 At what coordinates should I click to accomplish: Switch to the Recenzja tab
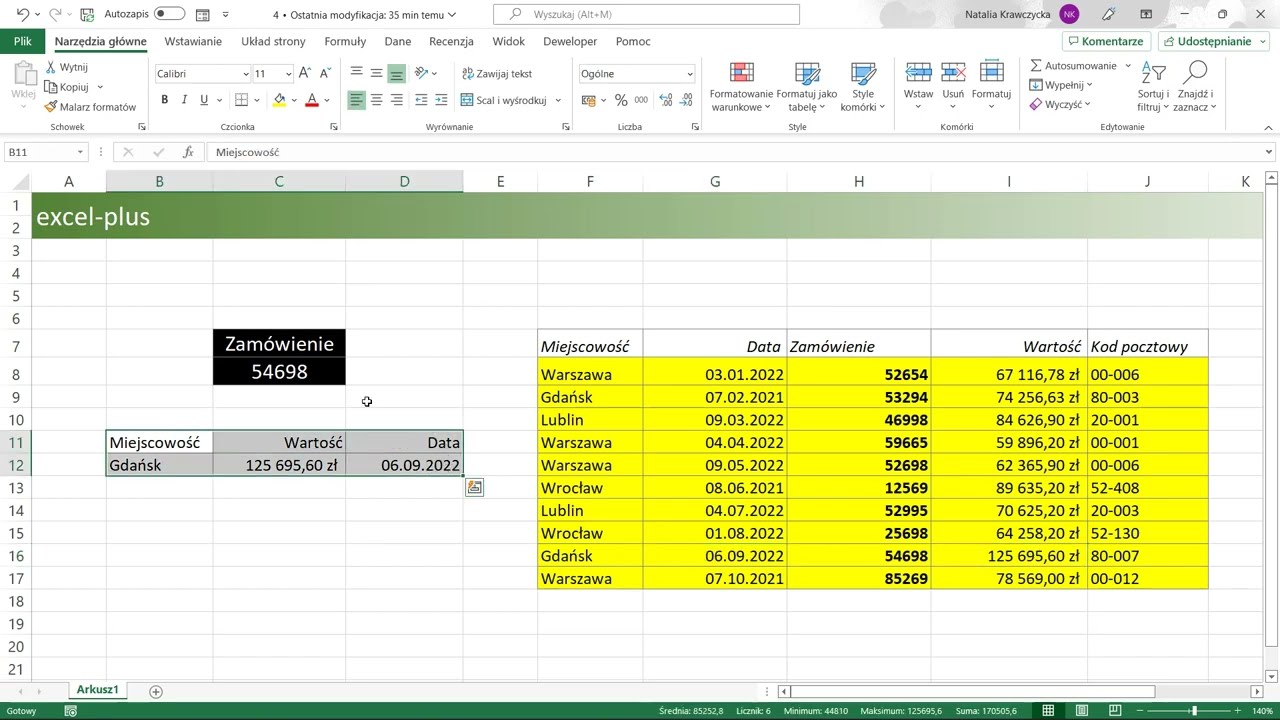tap(451, 41)
